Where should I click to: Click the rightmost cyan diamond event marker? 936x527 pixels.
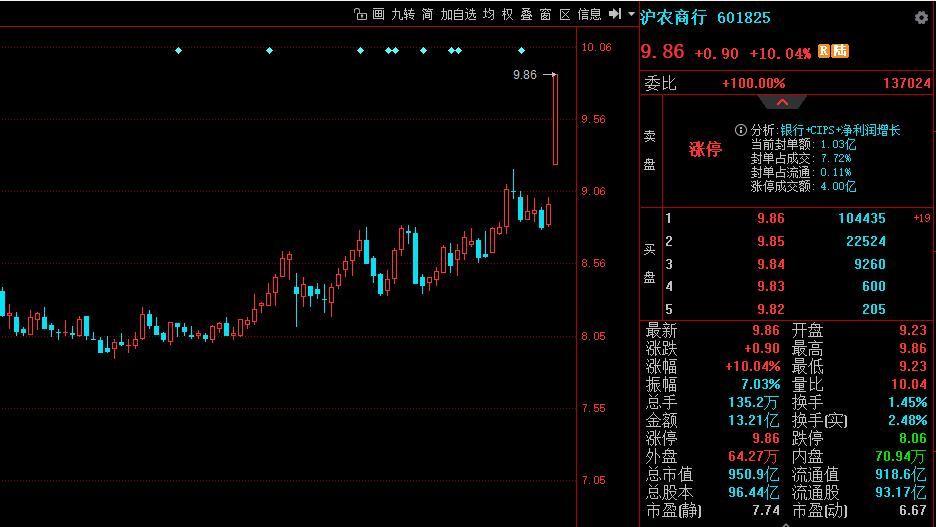point(521,51)
